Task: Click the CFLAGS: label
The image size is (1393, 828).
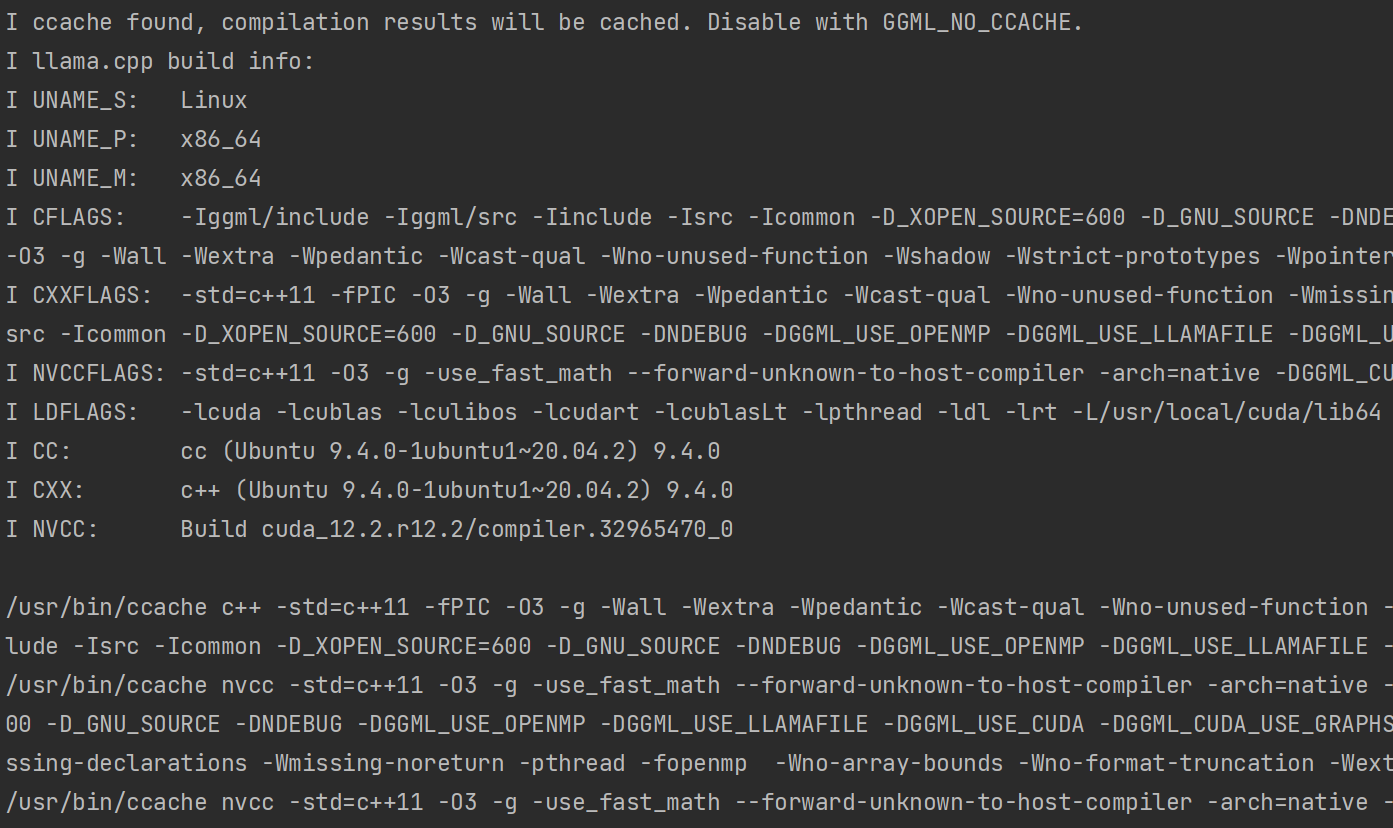Action: coord(79,217)
